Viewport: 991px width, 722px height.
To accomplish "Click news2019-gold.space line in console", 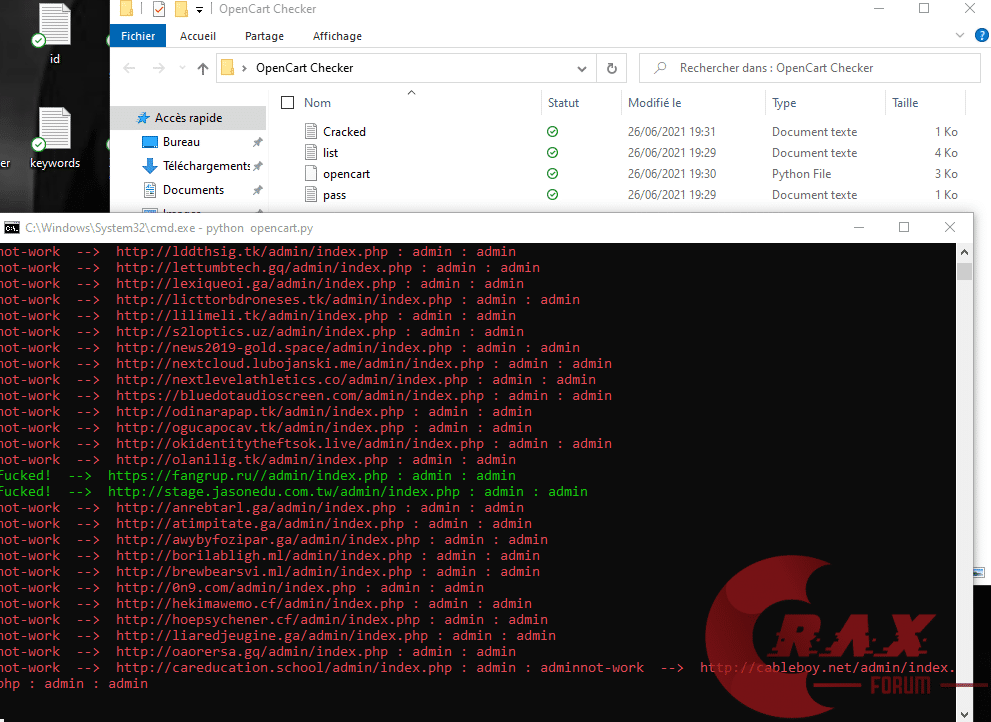I will coord(290,348).
